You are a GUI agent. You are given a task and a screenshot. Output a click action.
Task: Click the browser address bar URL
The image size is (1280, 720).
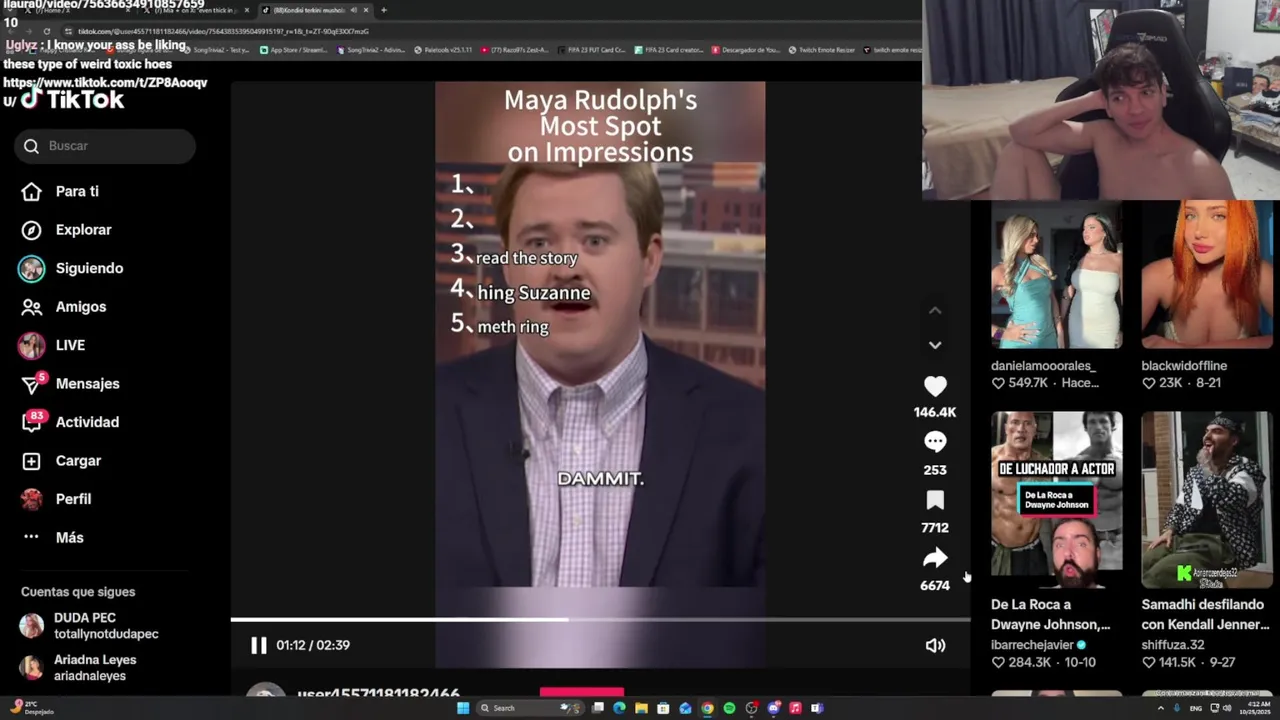224,31
